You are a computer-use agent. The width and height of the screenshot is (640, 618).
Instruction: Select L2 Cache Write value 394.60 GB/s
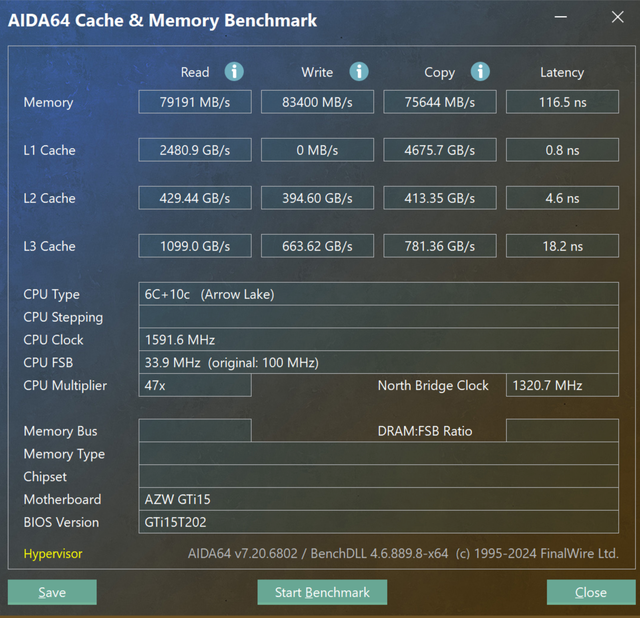317,198
